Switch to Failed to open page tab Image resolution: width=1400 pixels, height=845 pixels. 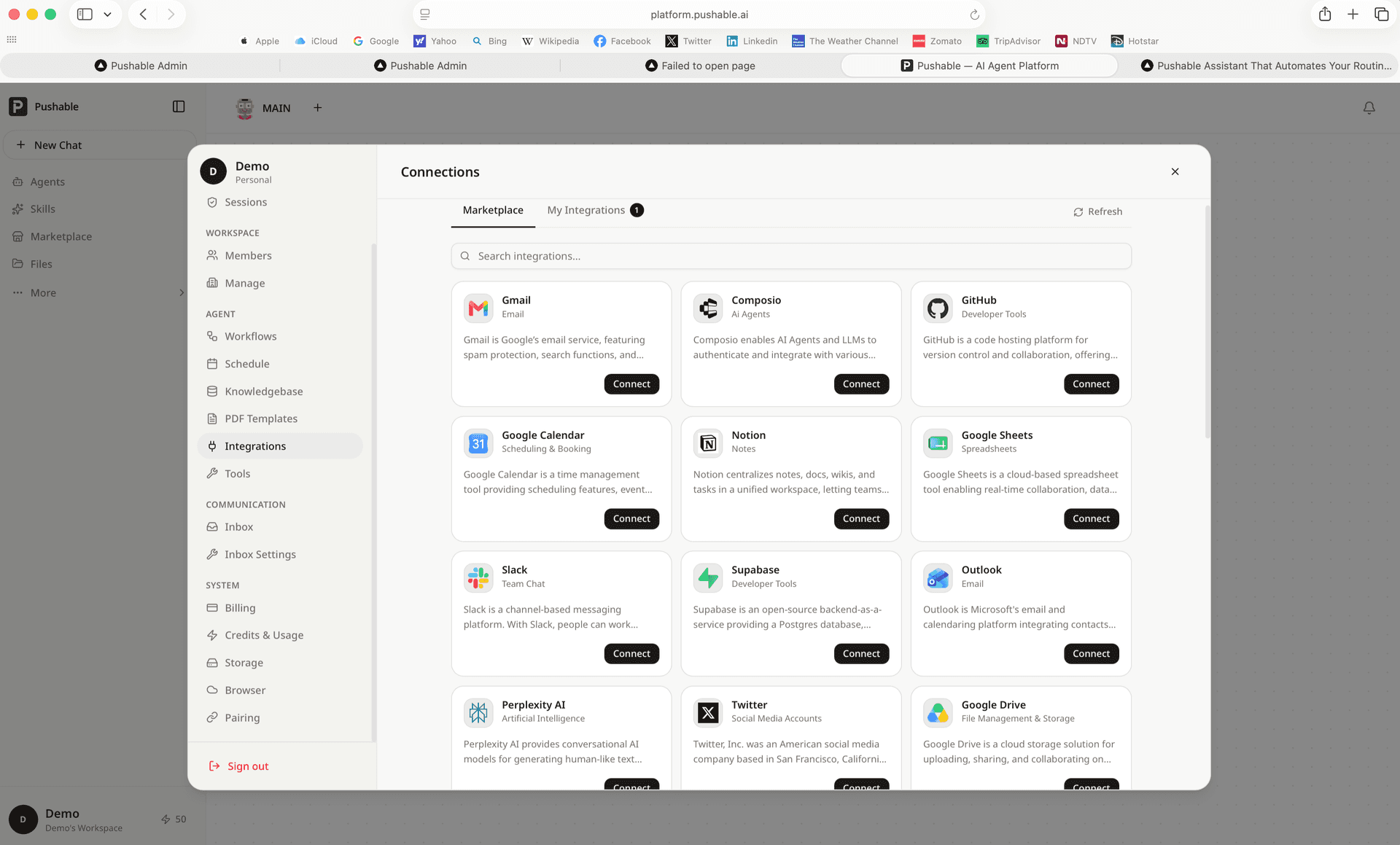[x=700, y=66]
